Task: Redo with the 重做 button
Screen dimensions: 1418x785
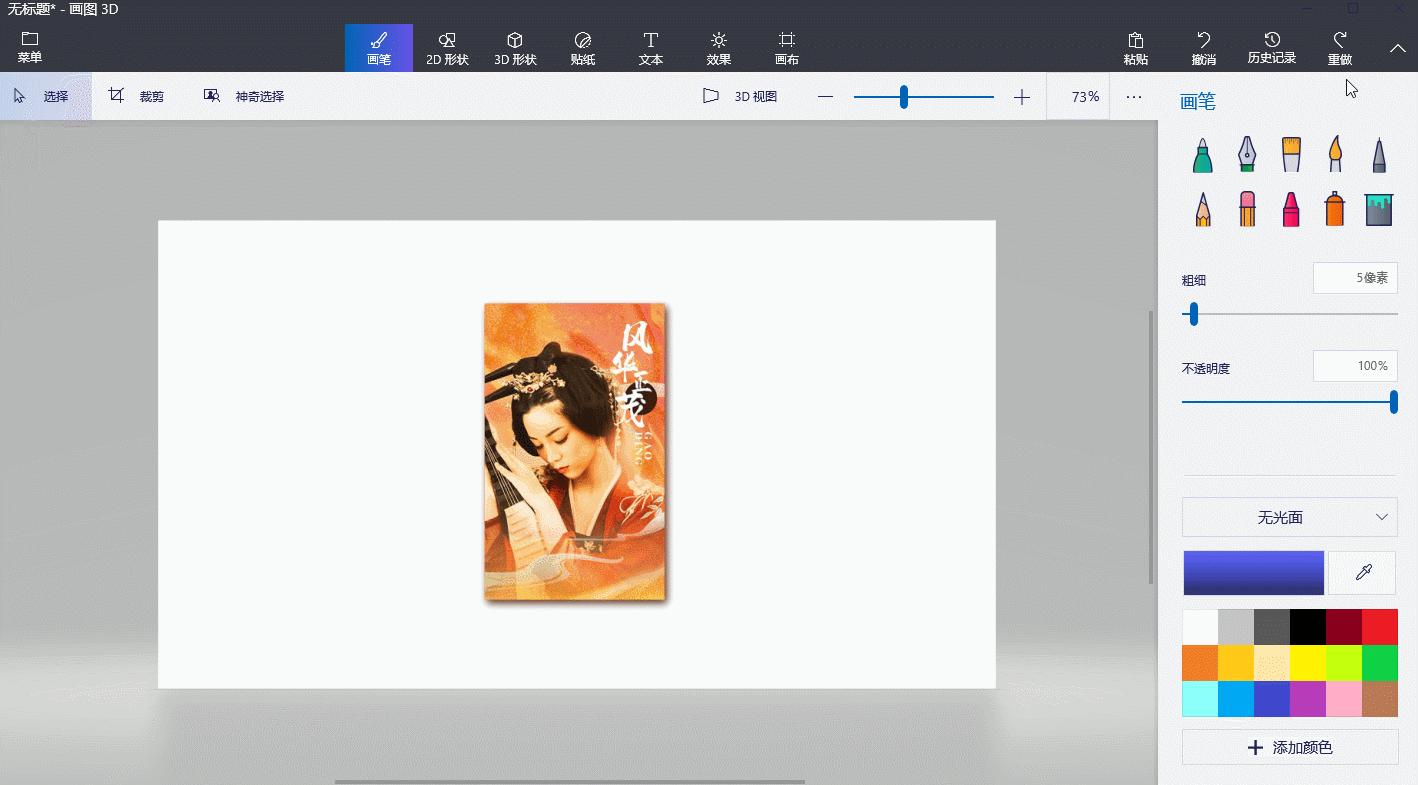Action: 1340,48
